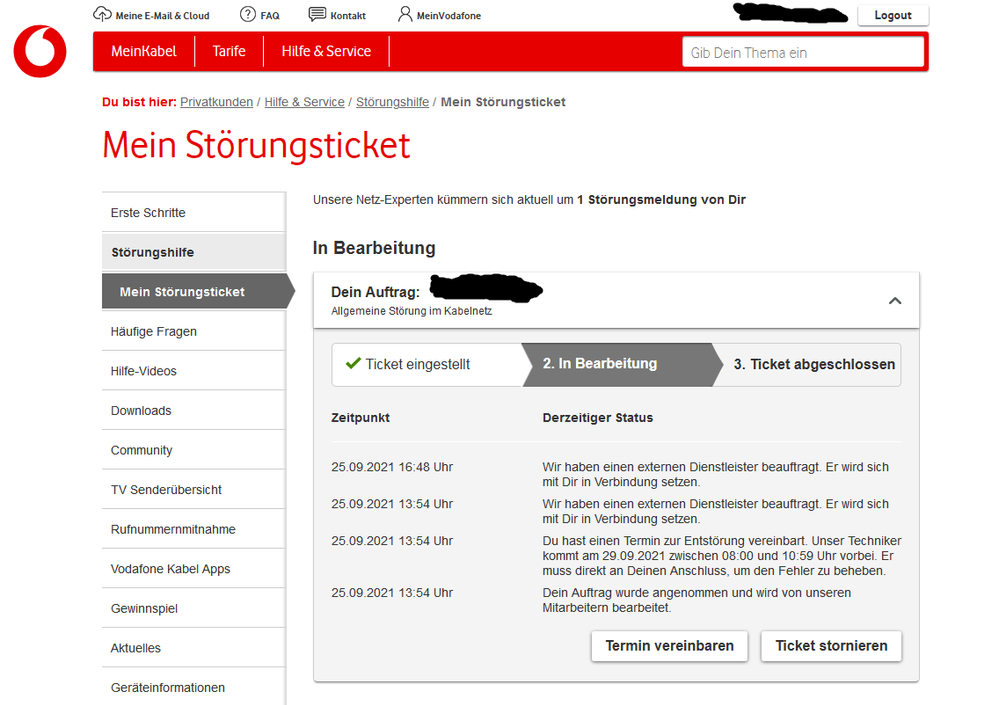Viewport: 999px width, 705px height.
Task: Open Gewinnspiel in sidebar
Action: tap(193, 608)
